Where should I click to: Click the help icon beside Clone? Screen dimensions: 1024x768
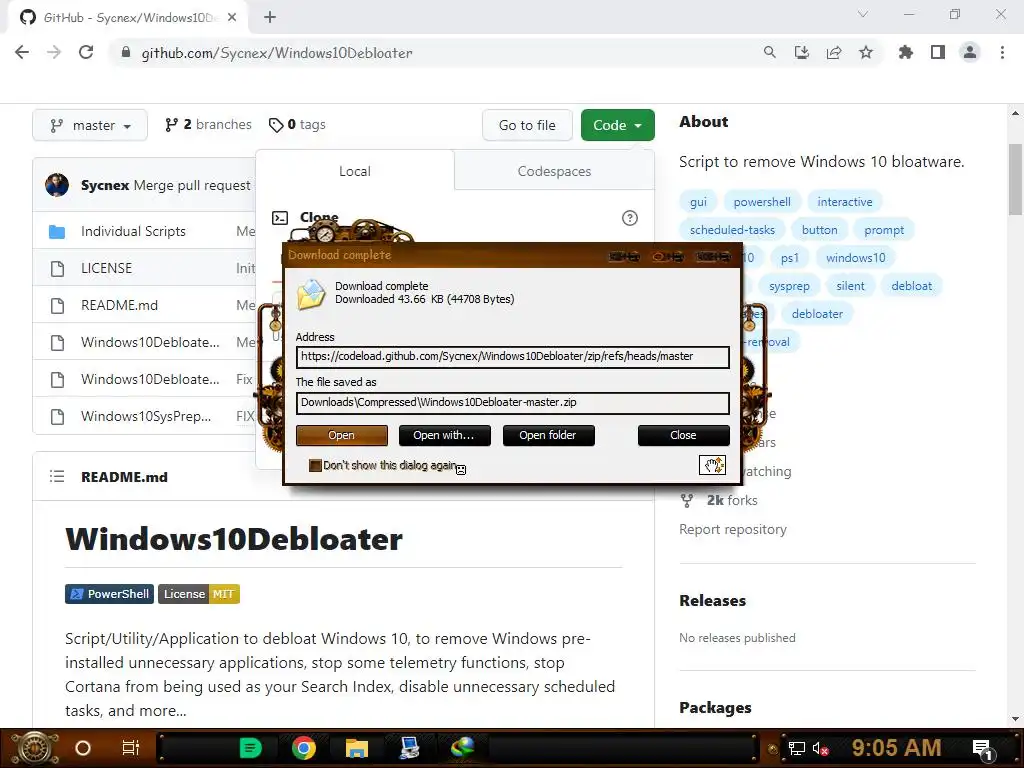[x=630, y=218]
